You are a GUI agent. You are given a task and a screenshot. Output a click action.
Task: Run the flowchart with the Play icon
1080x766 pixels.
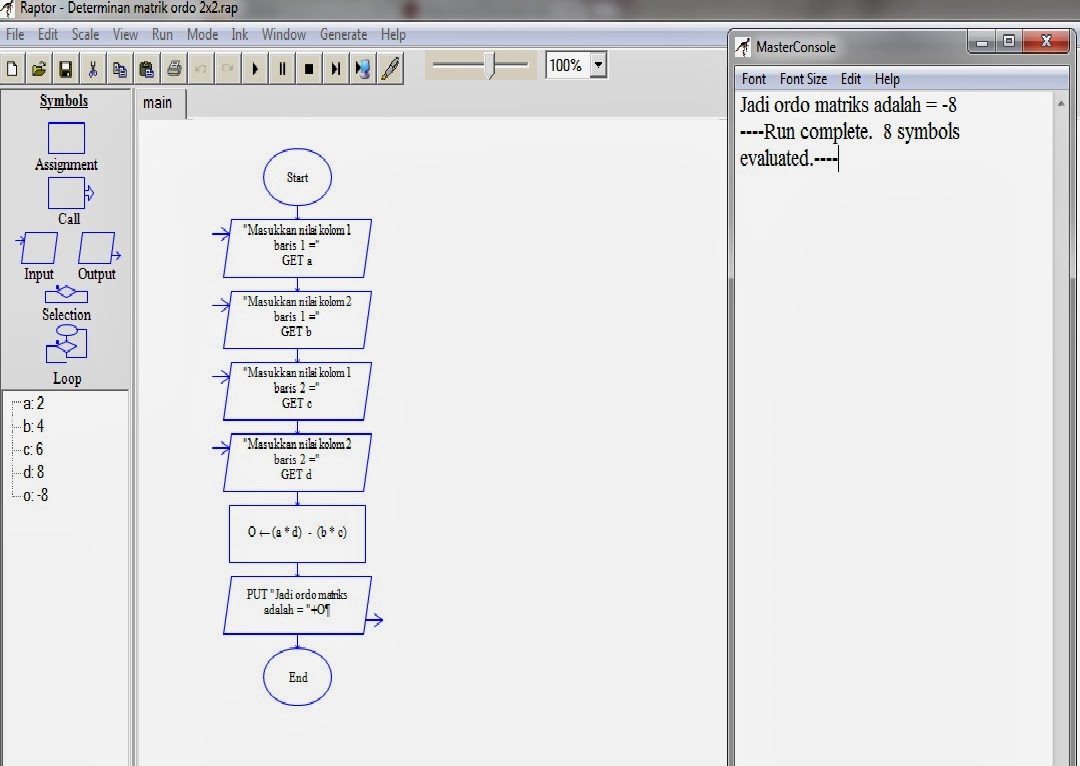point(257,67)
